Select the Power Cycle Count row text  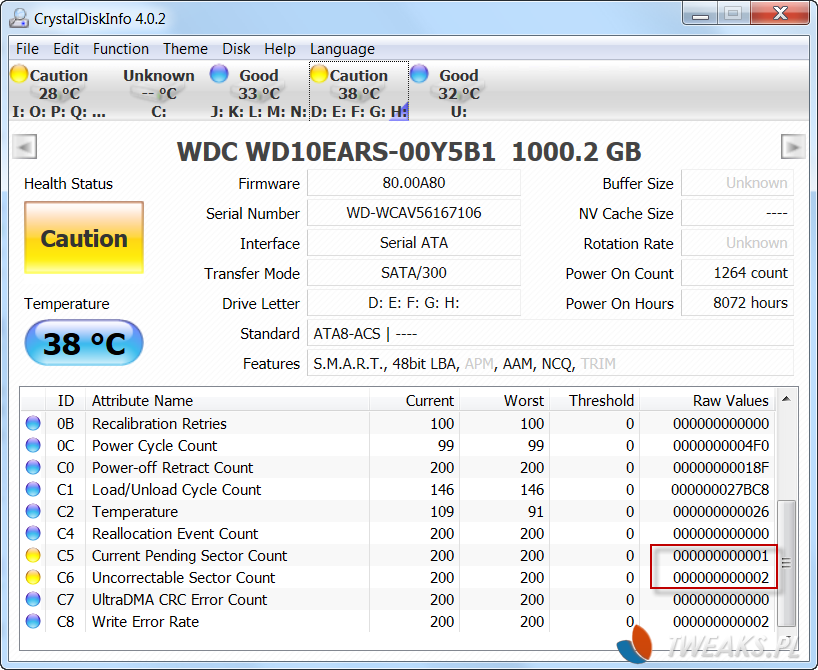154,446
